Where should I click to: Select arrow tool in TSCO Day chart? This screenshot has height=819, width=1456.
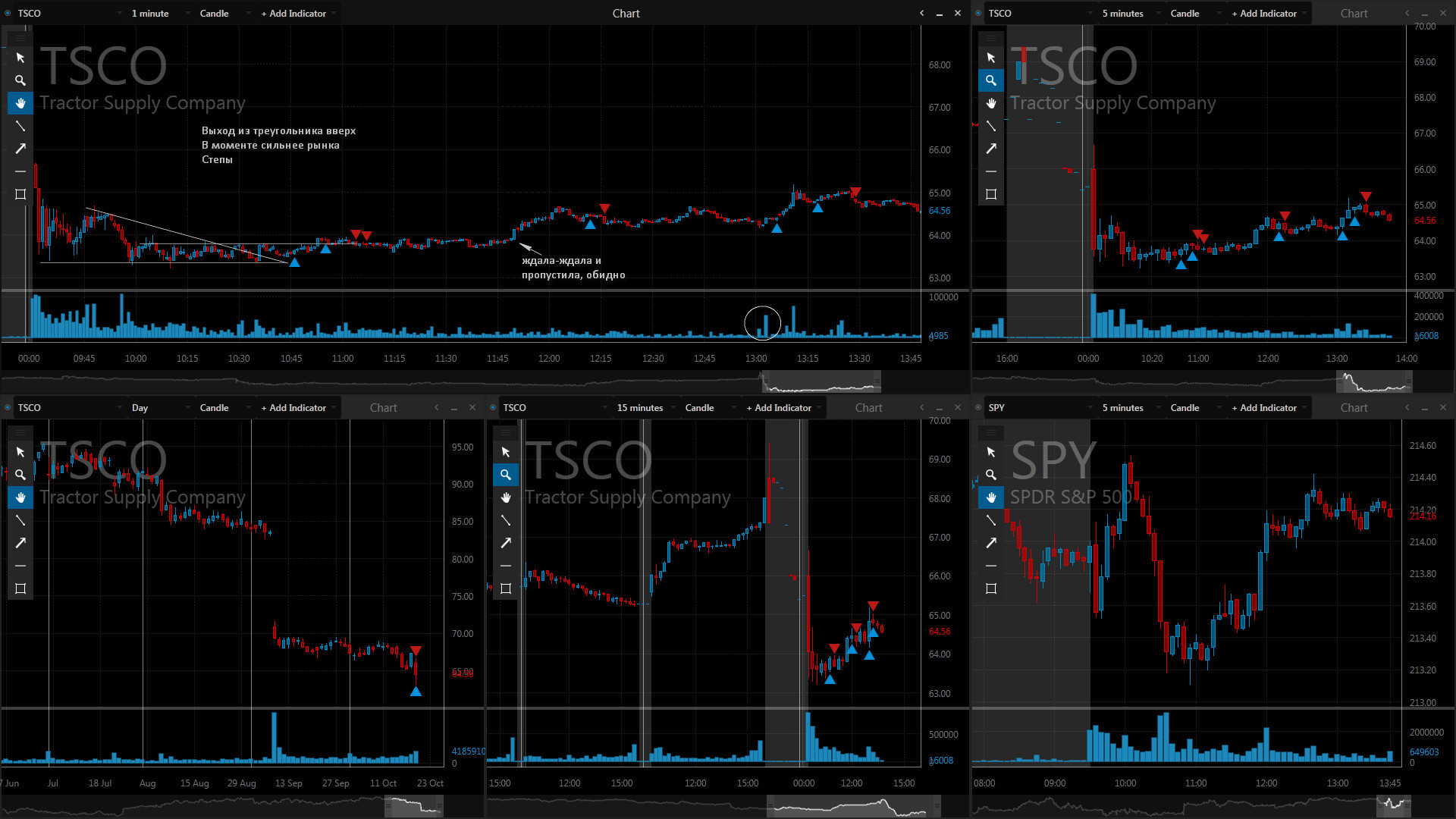pyautogui.click(x=20, y=543)
